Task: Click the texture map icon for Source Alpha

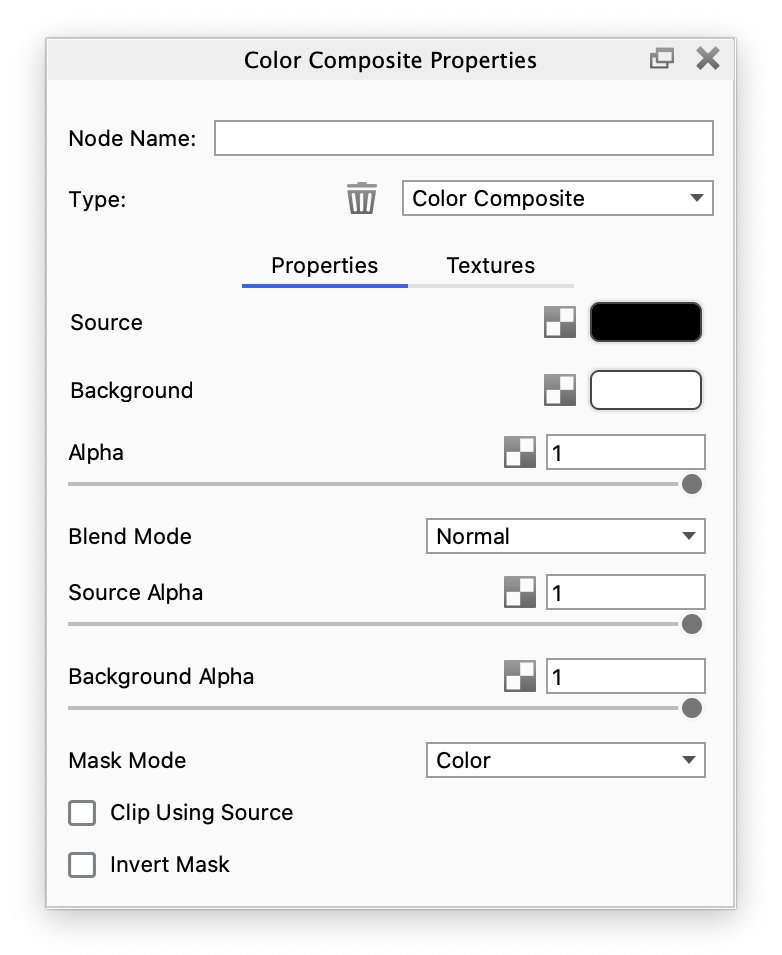Action: coord(520,592)
